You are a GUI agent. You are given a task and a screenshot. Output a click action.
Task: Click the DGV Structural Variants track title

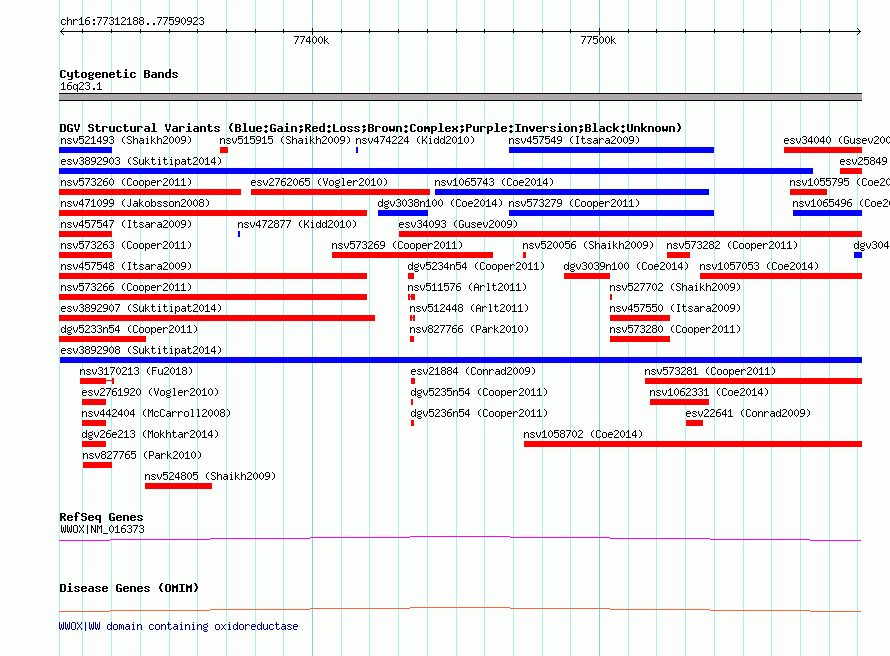371,128
